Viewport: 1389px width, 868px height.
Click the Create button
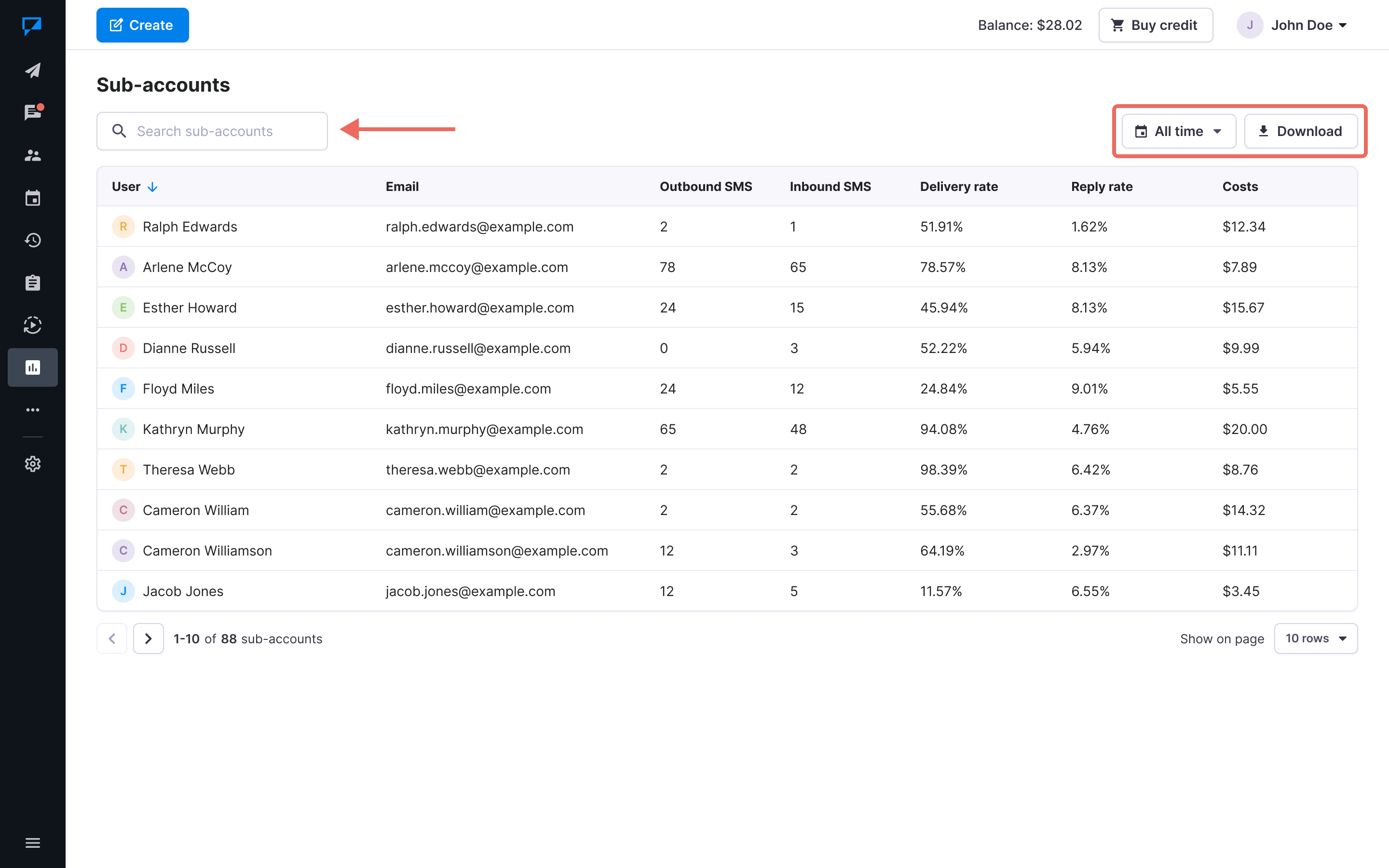click(x=142, y=25)
